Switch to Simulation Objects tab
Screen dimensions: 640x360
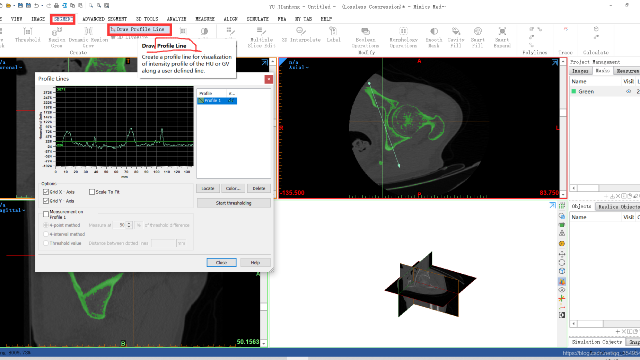tap(597, 342)
